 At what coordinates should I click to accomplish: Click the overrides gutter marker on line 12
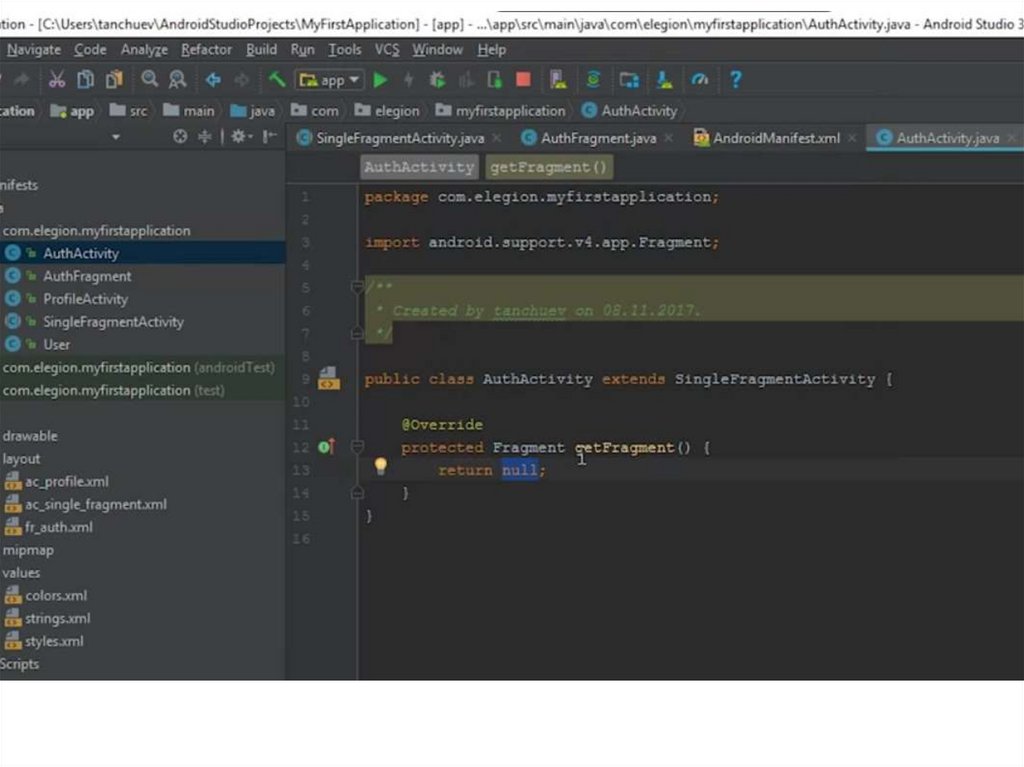[x=326, y=447]
